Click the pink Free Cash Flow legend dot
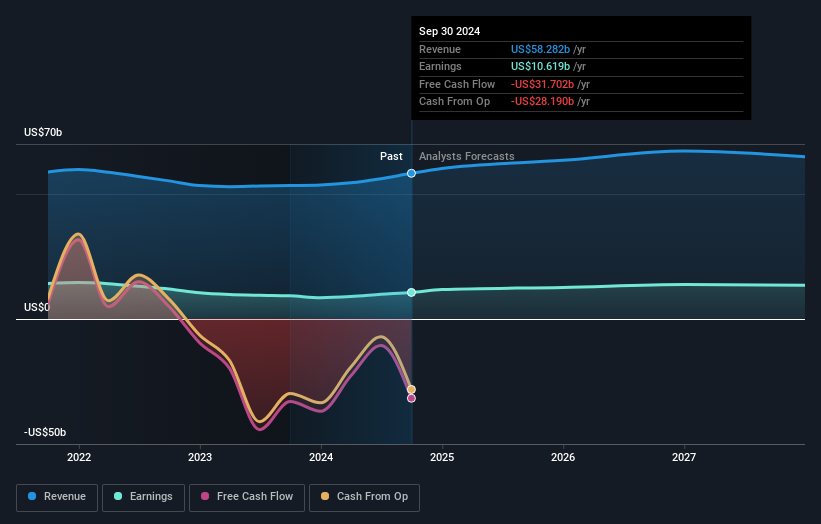821x524 pixels. (x=205, y=496)
